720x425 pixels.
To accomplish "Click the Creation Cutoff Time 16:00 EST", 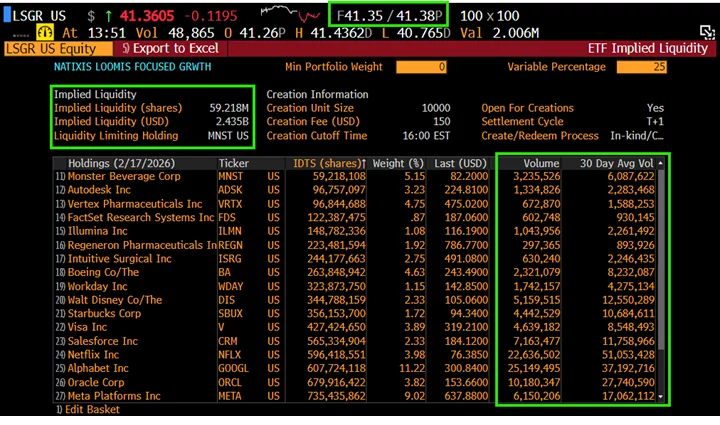I will 426,136.
